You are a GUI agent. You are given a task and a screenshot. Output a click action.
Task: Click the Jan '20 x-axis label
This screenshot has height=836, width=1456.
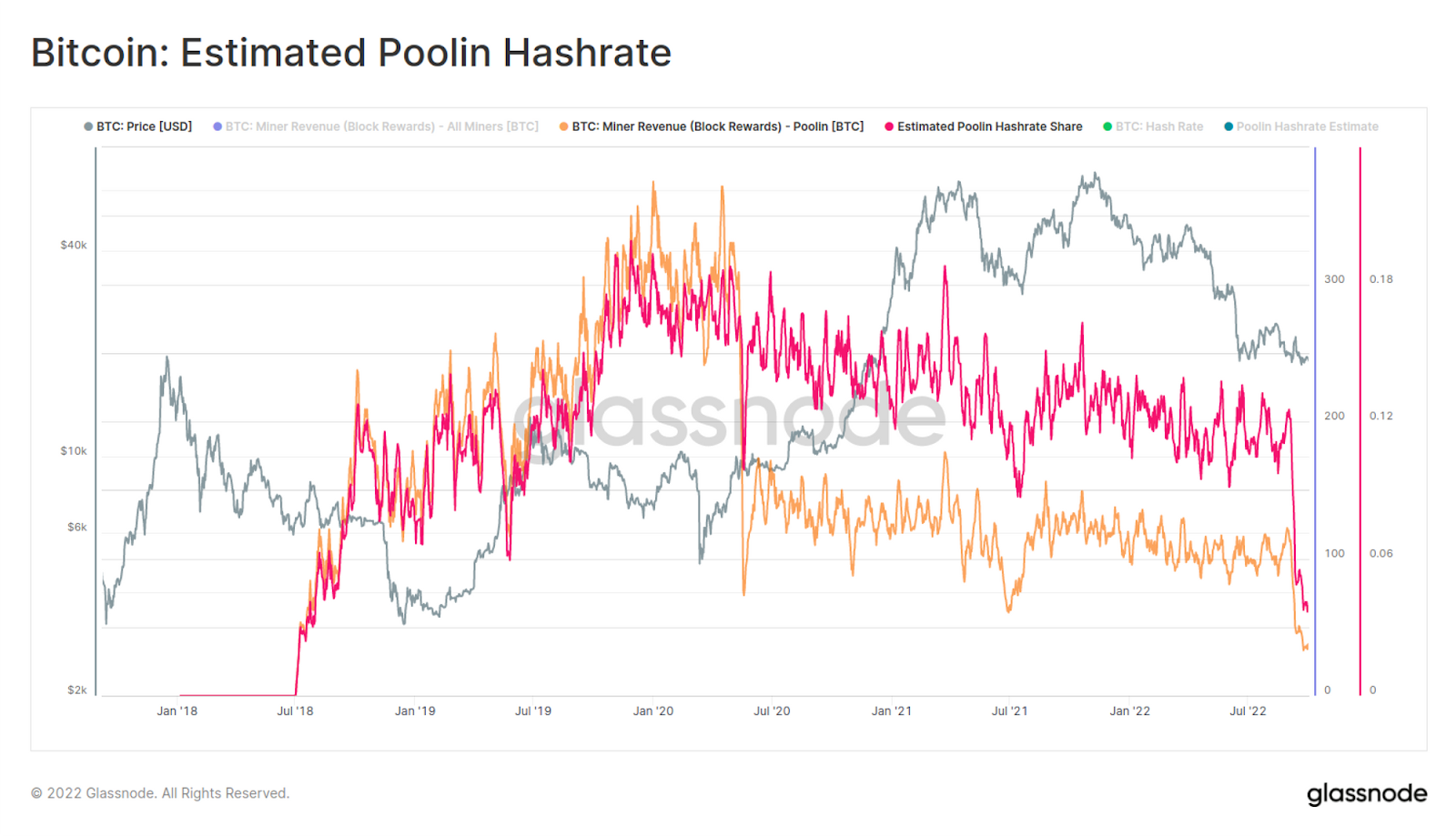click(x=653, y=711)
